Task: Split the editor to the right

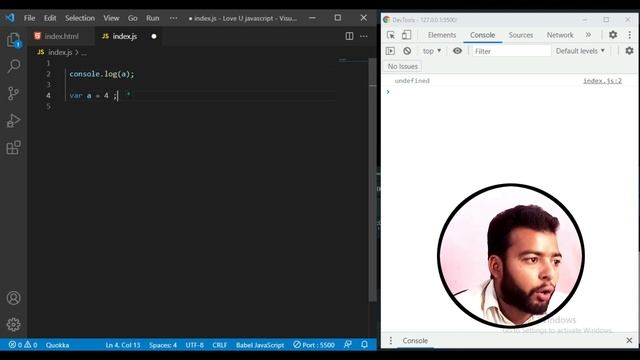Action: point(349,36)
